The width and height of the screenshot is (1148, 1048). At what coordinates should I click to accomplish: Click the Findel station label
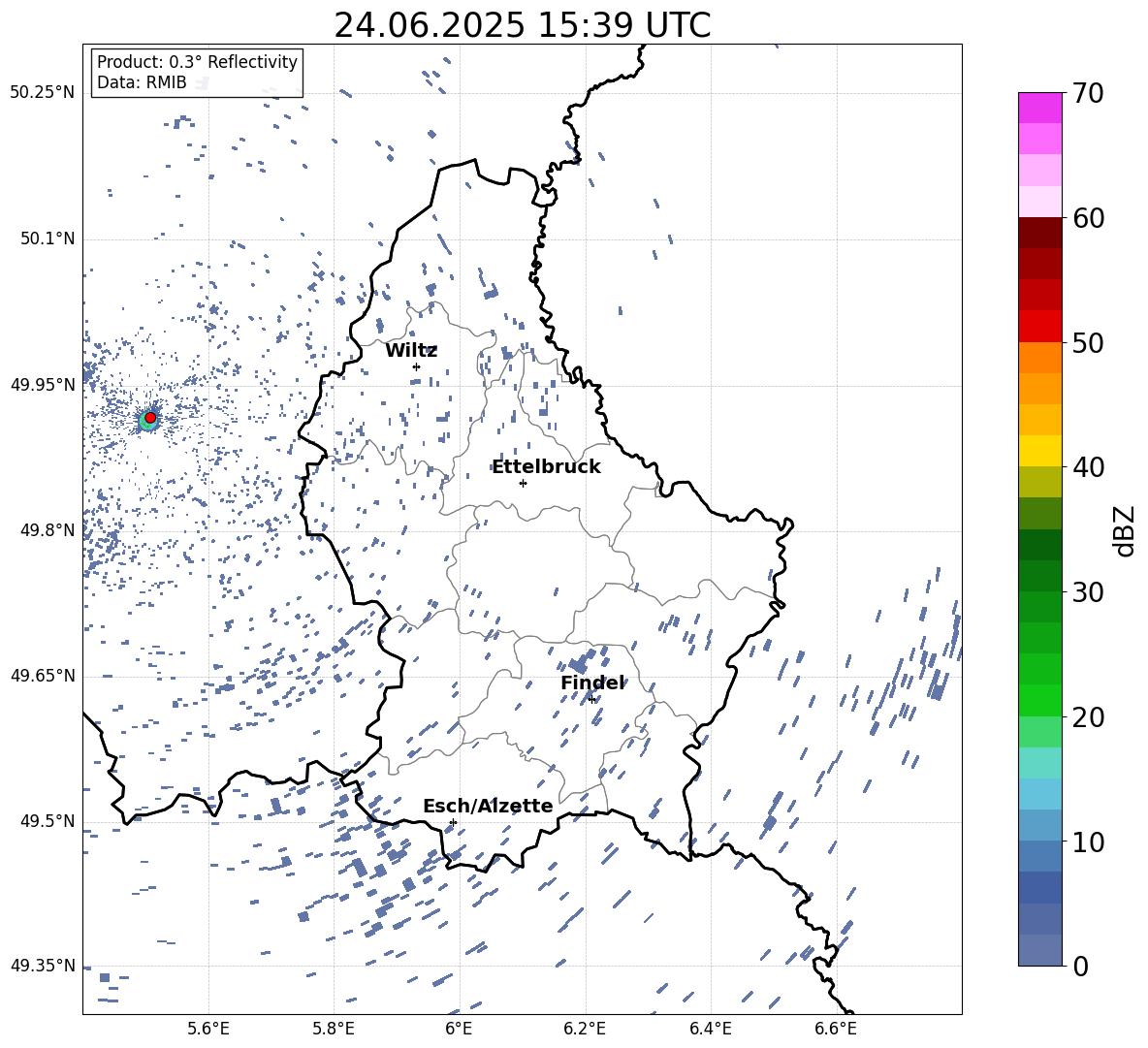coord(592,683)
